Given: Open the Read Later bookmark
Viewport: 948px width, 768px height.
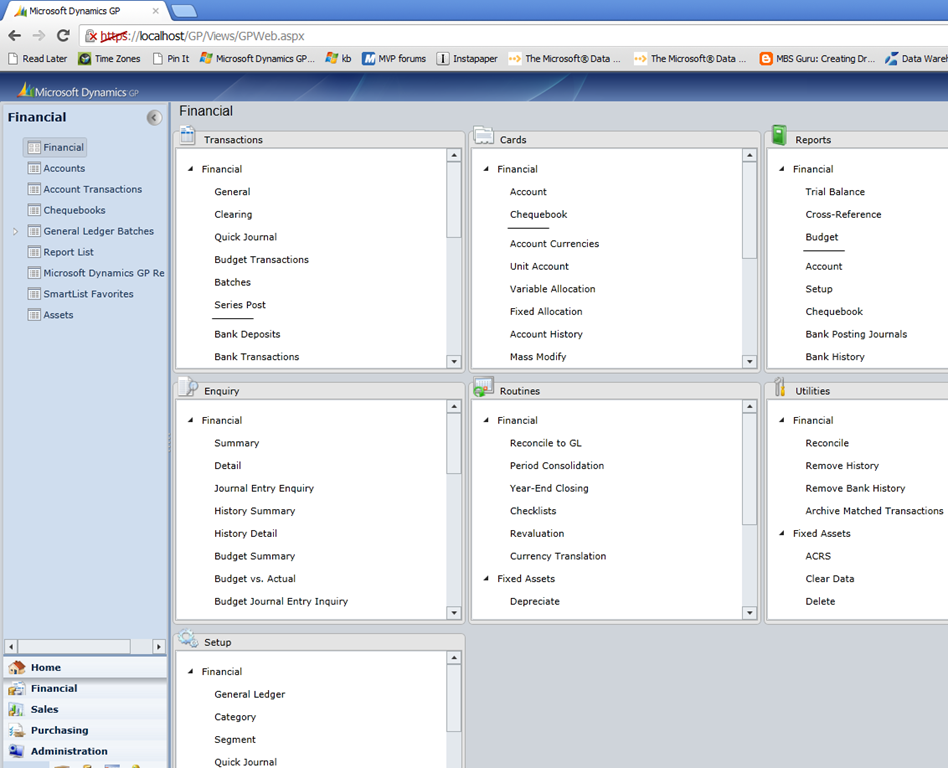Looking at the screenshot, I should (x=37, y=59).
